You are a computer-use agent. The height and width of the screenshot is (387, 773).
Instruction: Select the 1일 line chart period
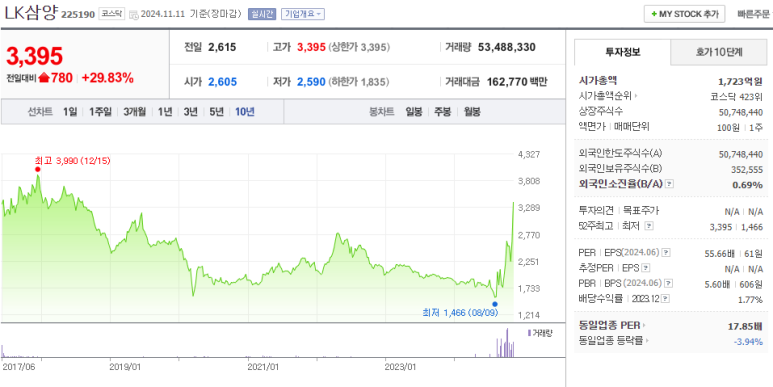tap(70, 112)
